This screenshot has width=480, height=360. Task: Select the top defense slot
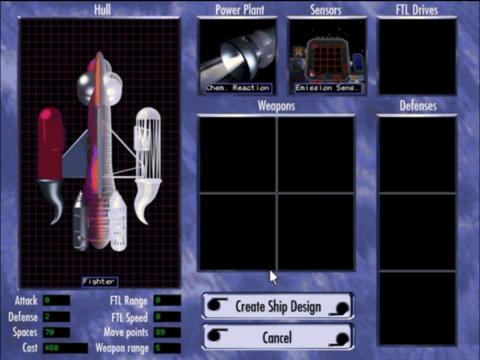click(417, 155)
